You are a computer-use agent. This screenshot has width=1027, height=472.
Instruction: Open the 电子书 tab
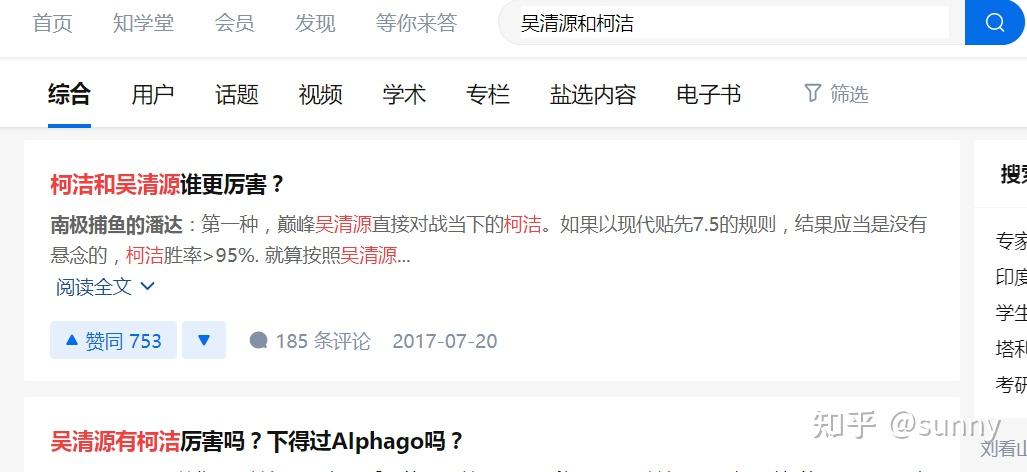point(709,95)
